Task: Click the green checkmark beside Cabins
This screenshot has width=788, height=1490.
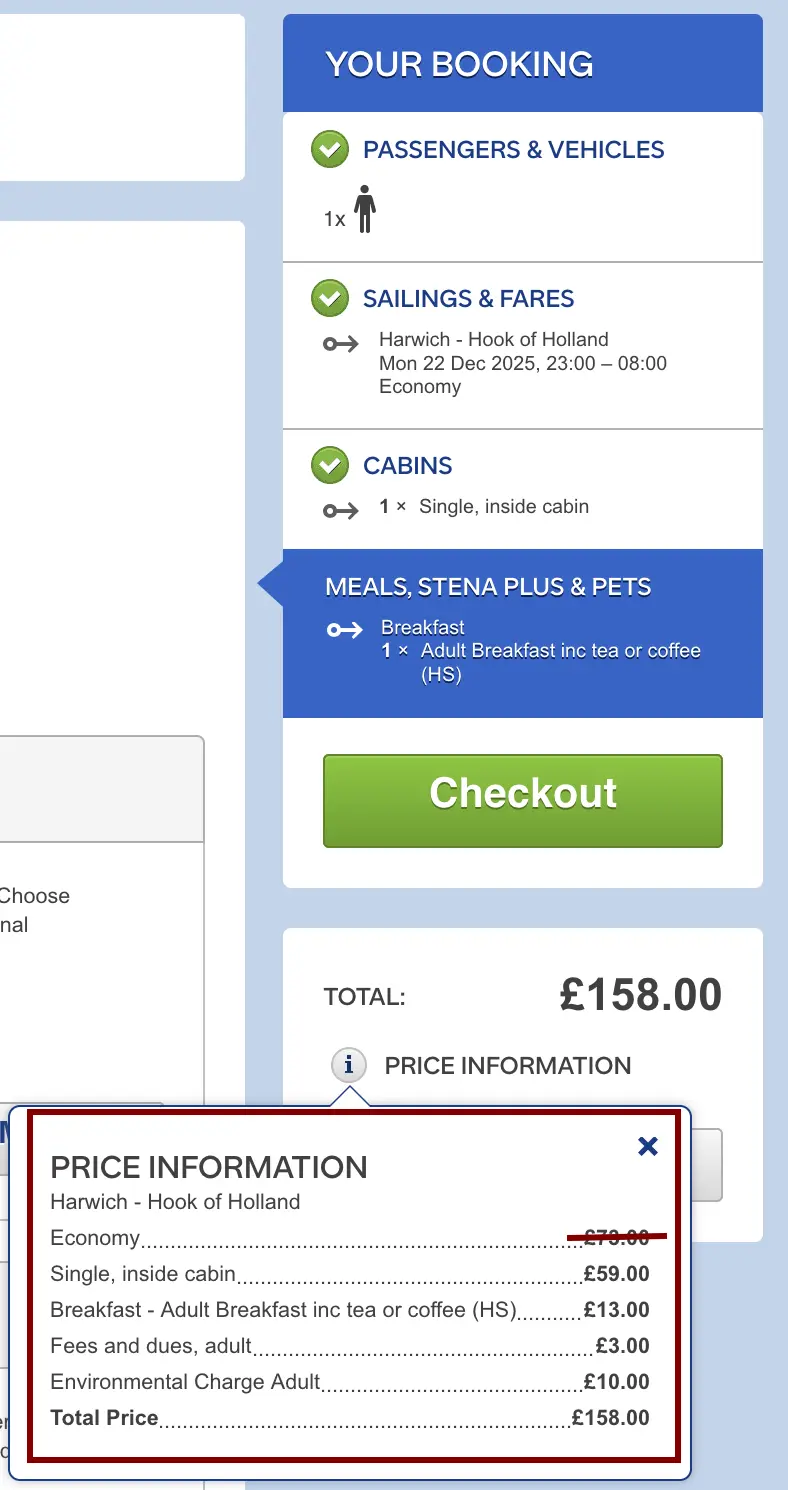Action: 329,465
